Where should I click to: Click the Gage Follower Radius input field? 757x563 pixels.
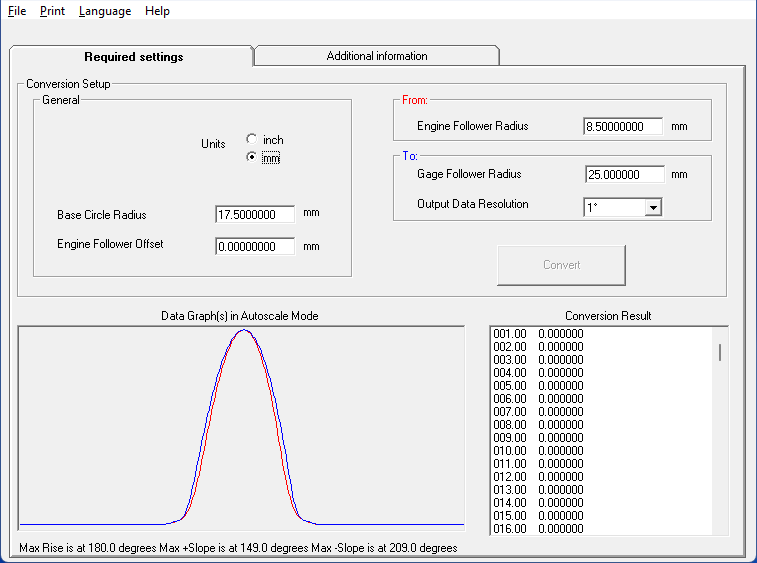[624, 174]
